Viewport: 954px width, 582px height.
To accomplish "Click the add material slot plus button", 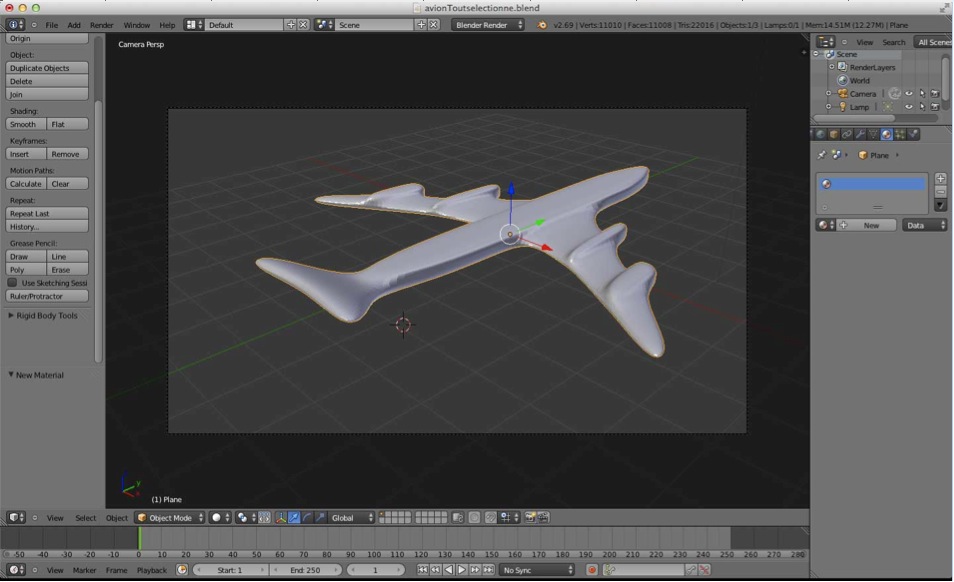I will [940, 178].
